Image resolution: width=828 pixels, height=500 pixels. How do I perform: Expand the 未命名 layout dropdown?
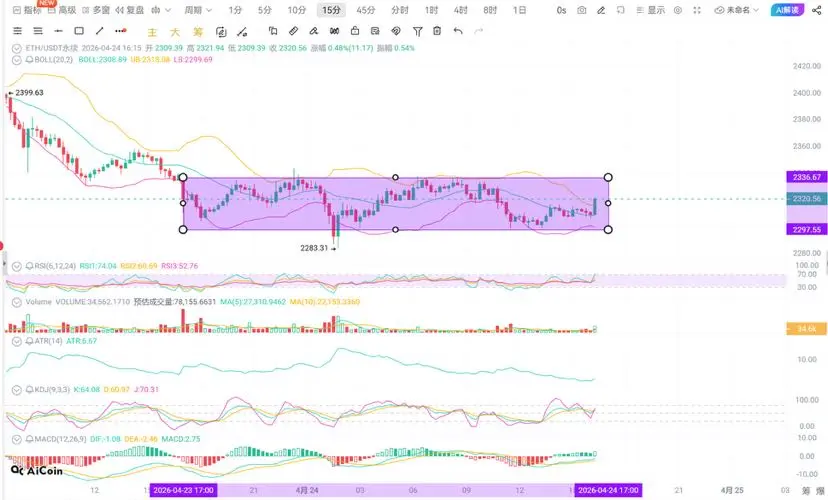point(736,10)
